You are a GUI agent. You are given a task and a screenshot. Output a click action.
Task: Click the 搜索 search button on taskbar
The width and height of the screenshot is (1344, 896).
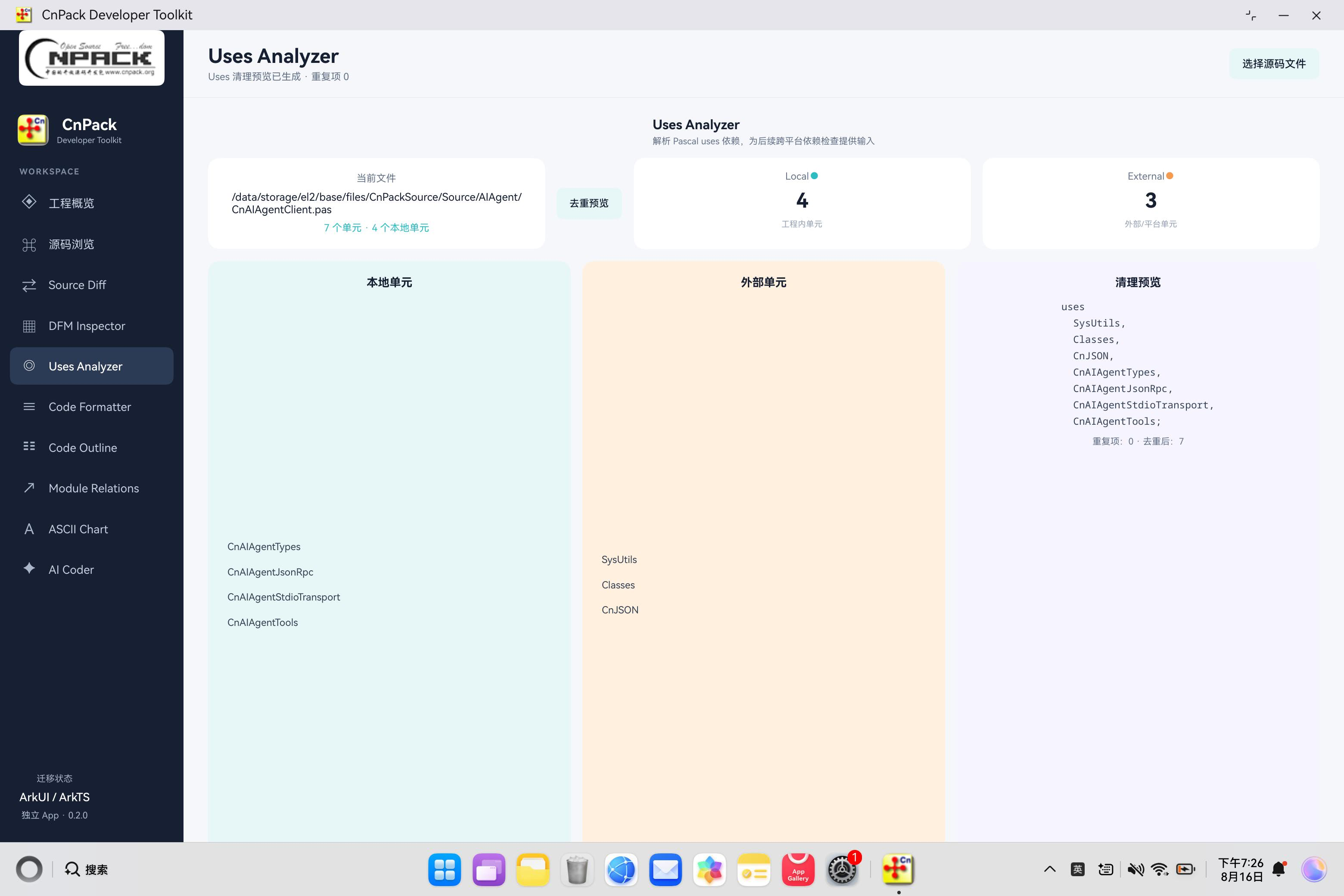point(87,869)
